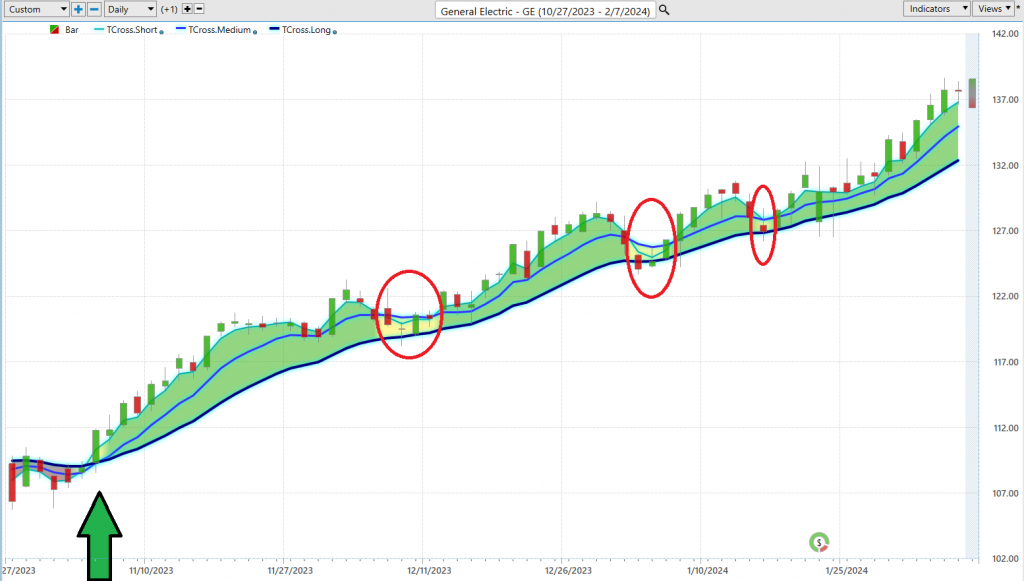Click the 1/10/2024 date axis label
The width and height of the screenshot is (1024, 581).
707,571
